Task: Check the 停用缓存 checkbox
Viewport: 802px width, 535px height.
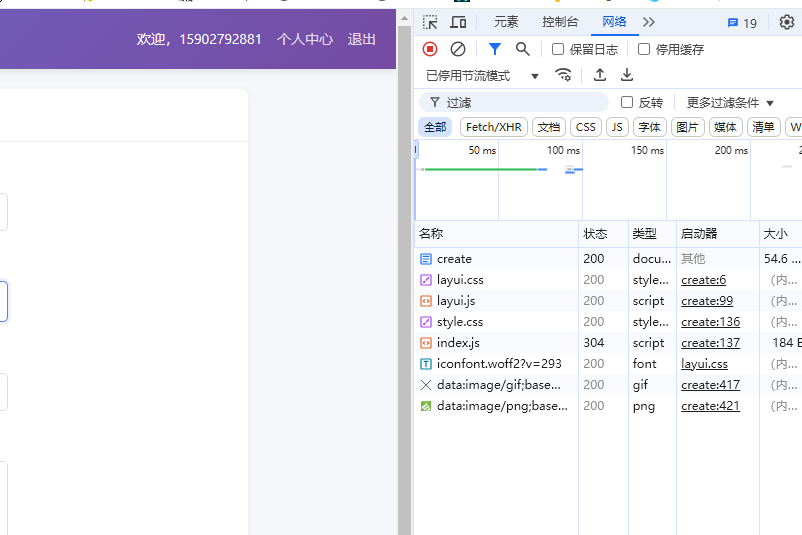Action: tap(644, 49)
